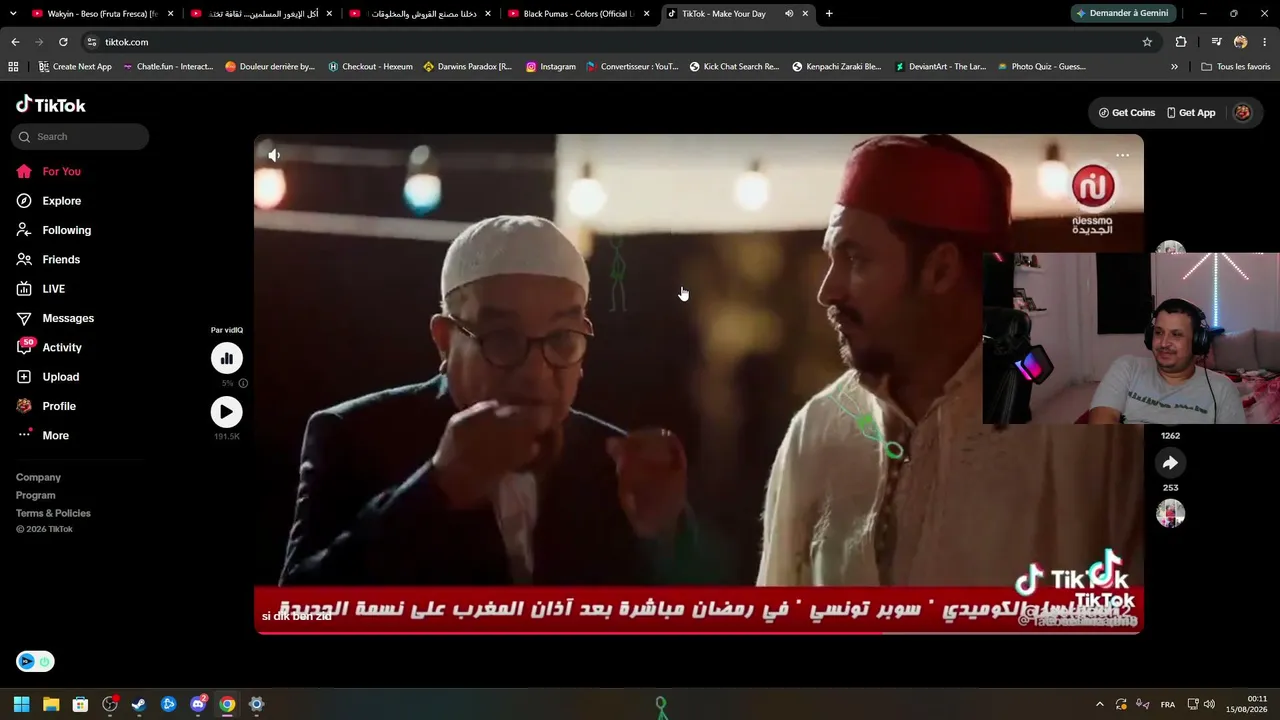Click the TikTok video player
The image size is (1280, 720).
[698, 384]
